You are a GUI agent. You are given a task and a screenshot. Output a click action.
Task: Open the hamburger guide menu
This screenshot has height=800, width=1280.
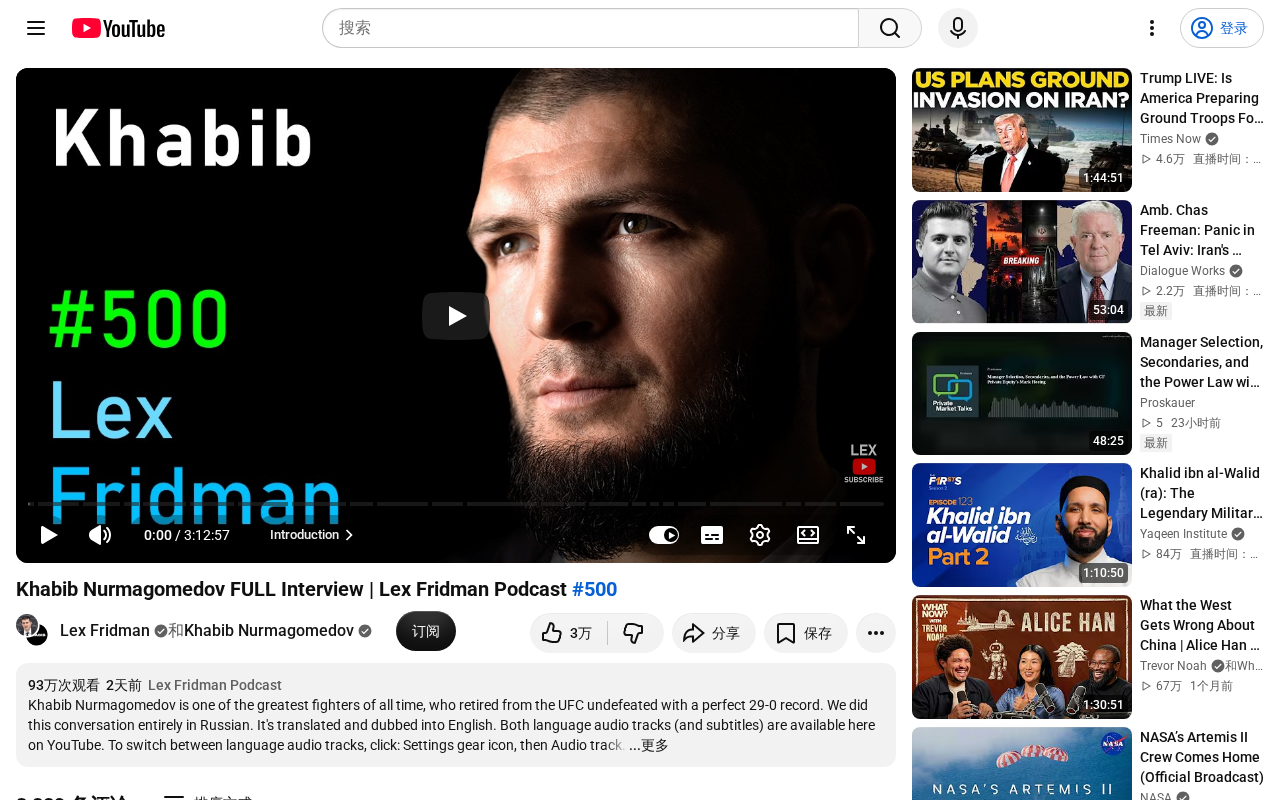click(36, 28)
